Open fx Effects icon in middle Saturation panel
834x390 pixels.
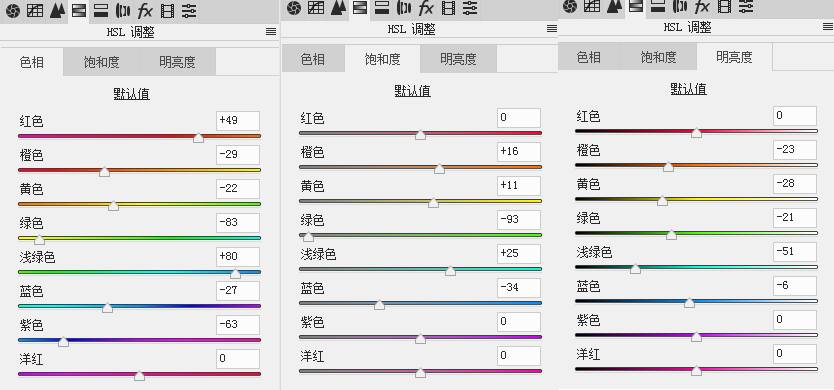425,7
